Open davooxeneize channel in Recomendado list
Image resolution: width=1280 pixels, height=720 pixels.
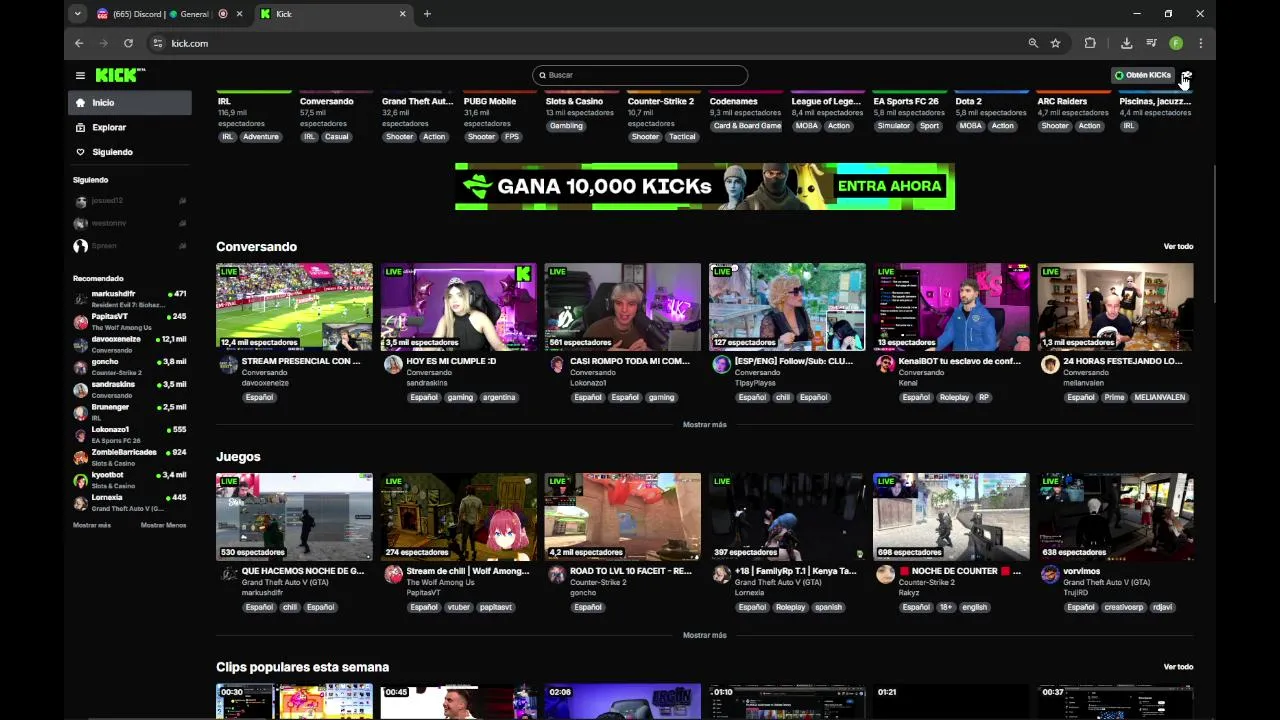[130, 344]
